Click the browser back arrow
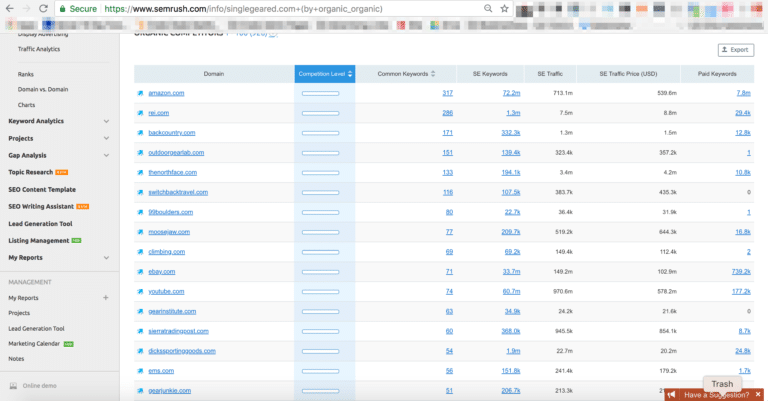 (x=9, y=8)
